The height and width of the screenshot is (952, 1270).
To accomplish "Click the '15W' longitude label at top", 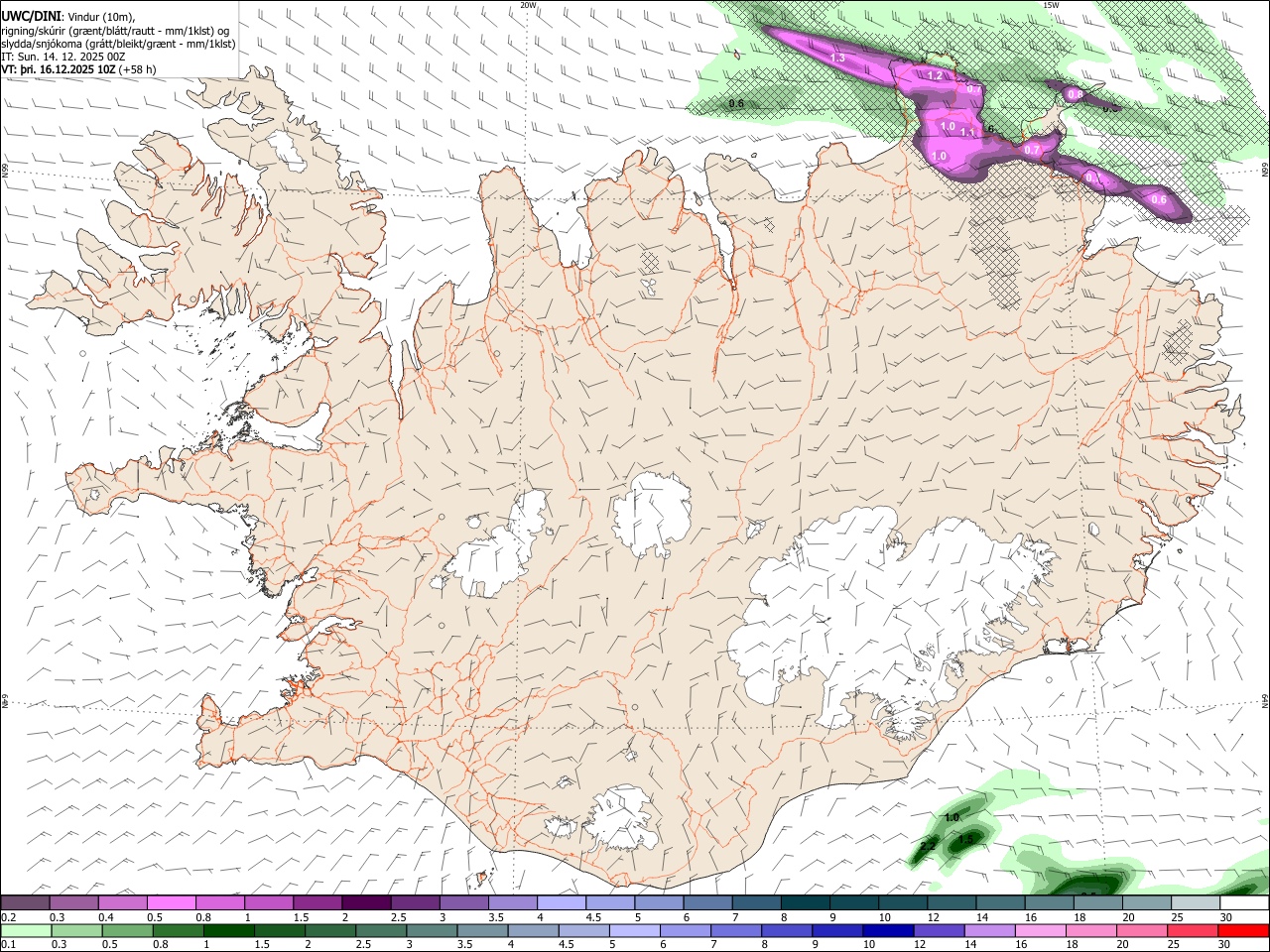I will (x=1051, y=5).
